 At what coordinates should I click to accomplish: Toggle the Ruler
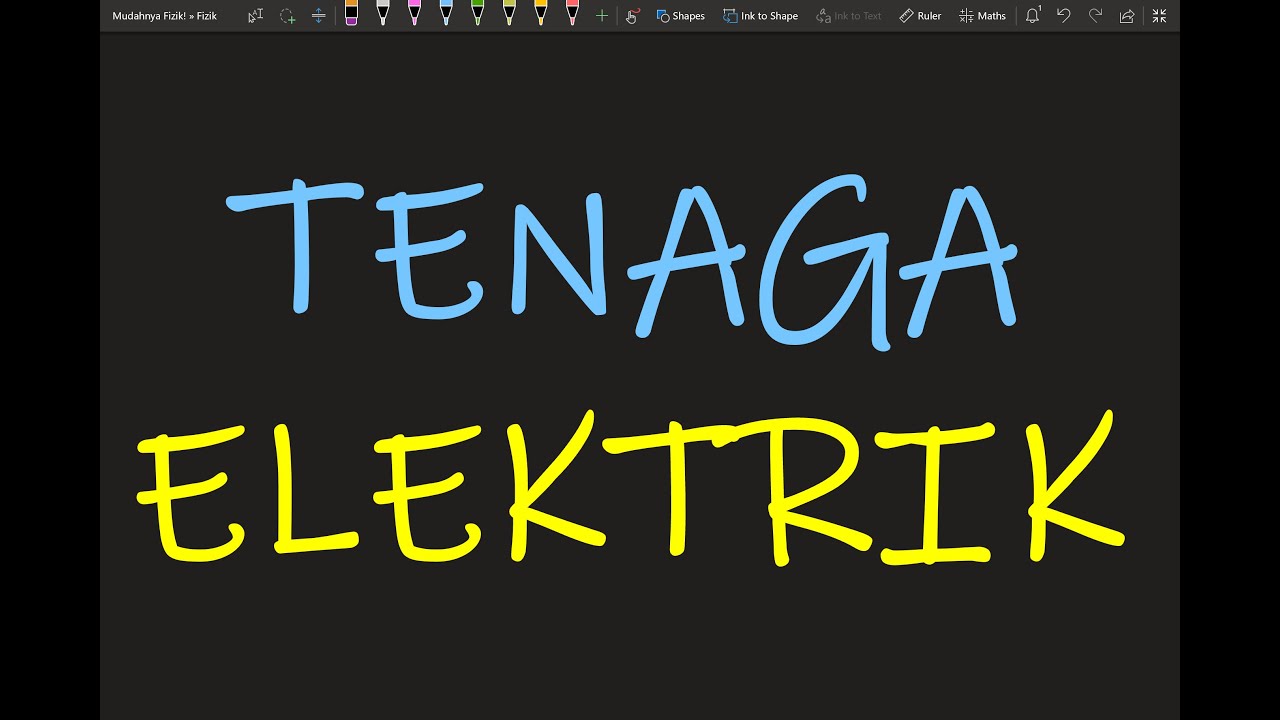point(920,15)
